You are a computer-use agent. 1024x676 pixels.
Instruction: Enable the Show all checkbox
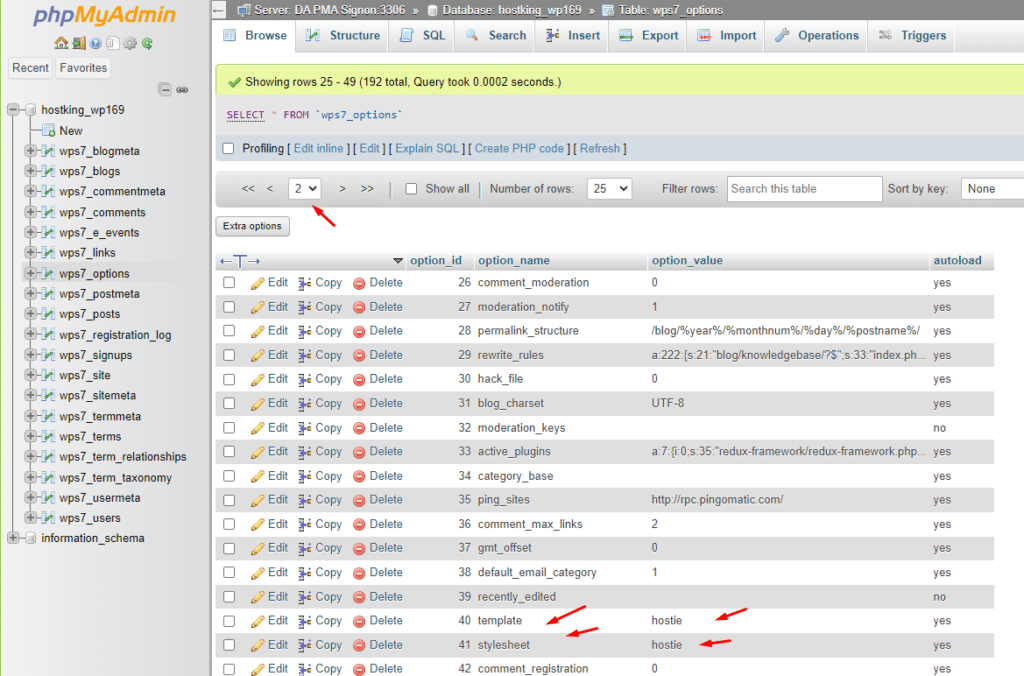pyautogui.click(x=411, y=189)
